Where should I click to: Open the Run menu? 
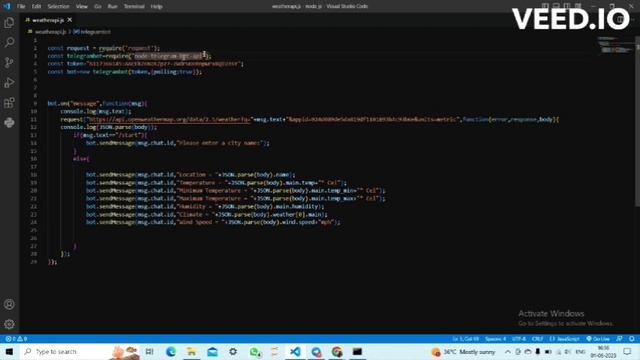112,7
